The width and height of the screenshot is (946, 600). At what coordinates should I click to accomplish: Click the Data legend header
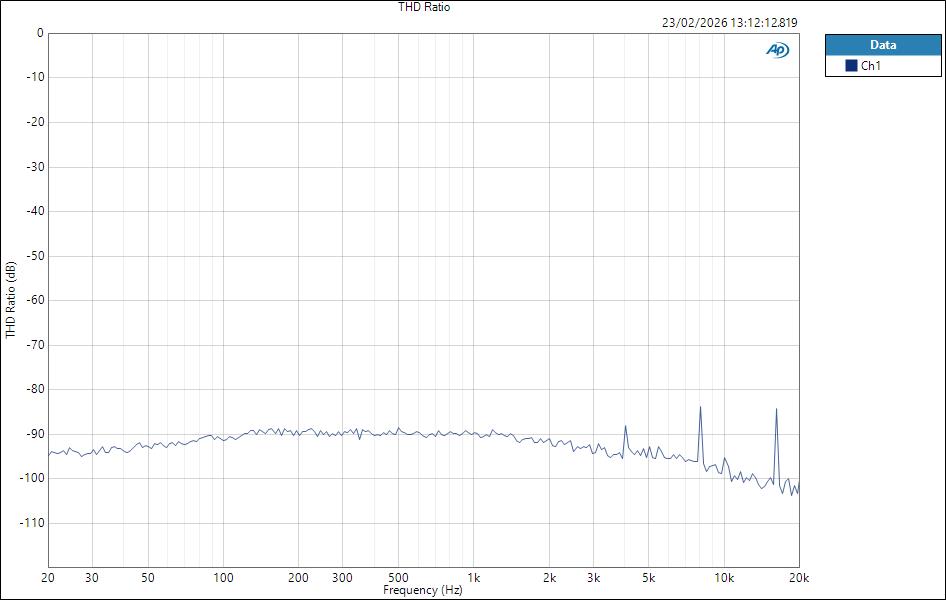click(x=882, y=44)
